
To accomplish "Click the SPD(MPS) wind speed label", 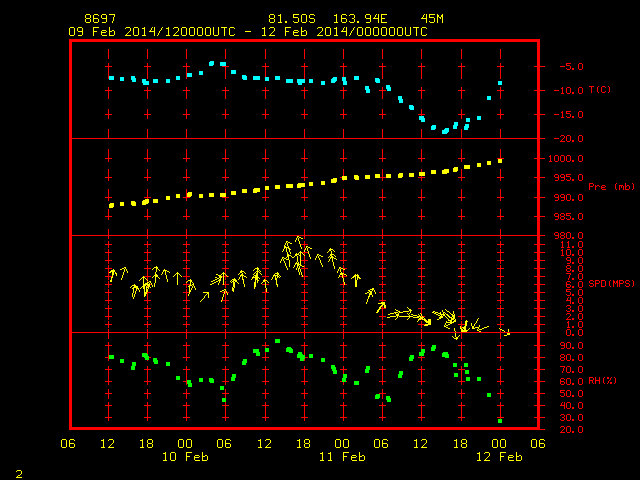I will click(611, 284).
